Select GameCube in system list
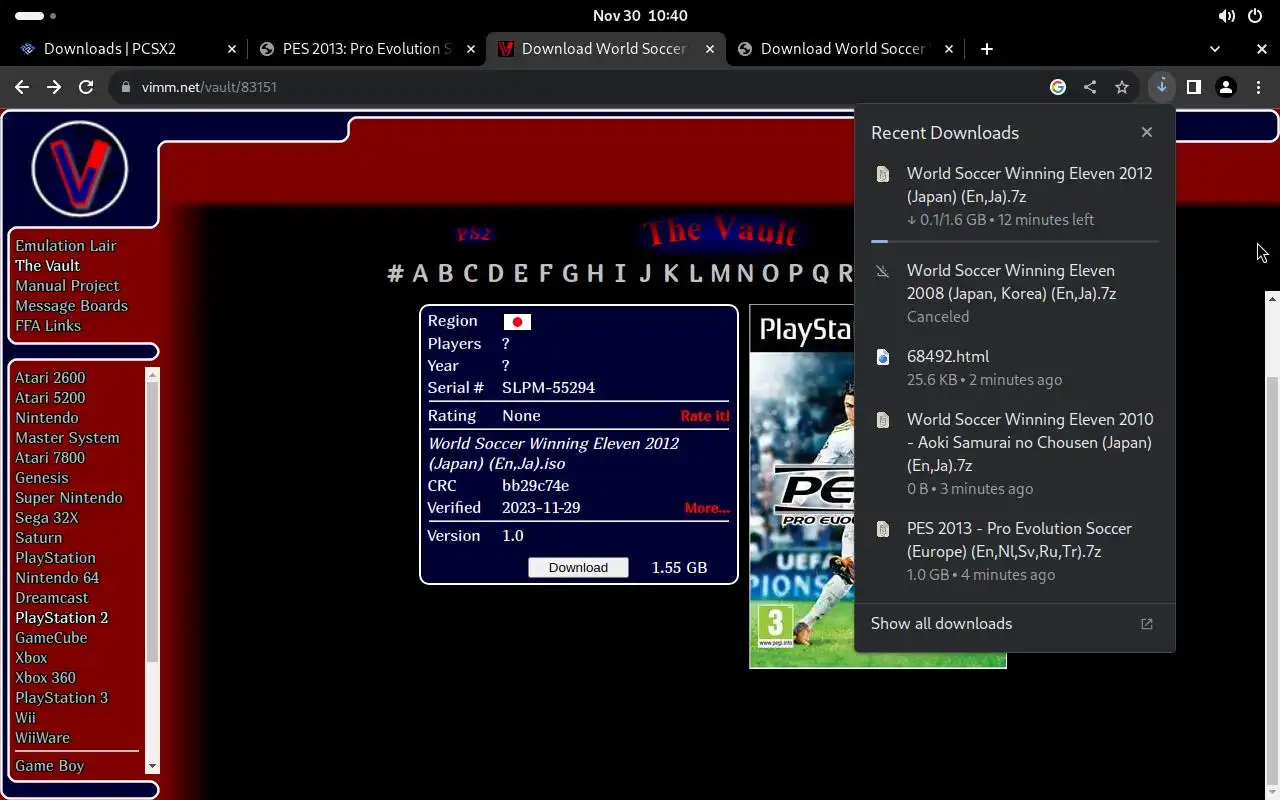The image size is (1280, 800). coord(51,638)
